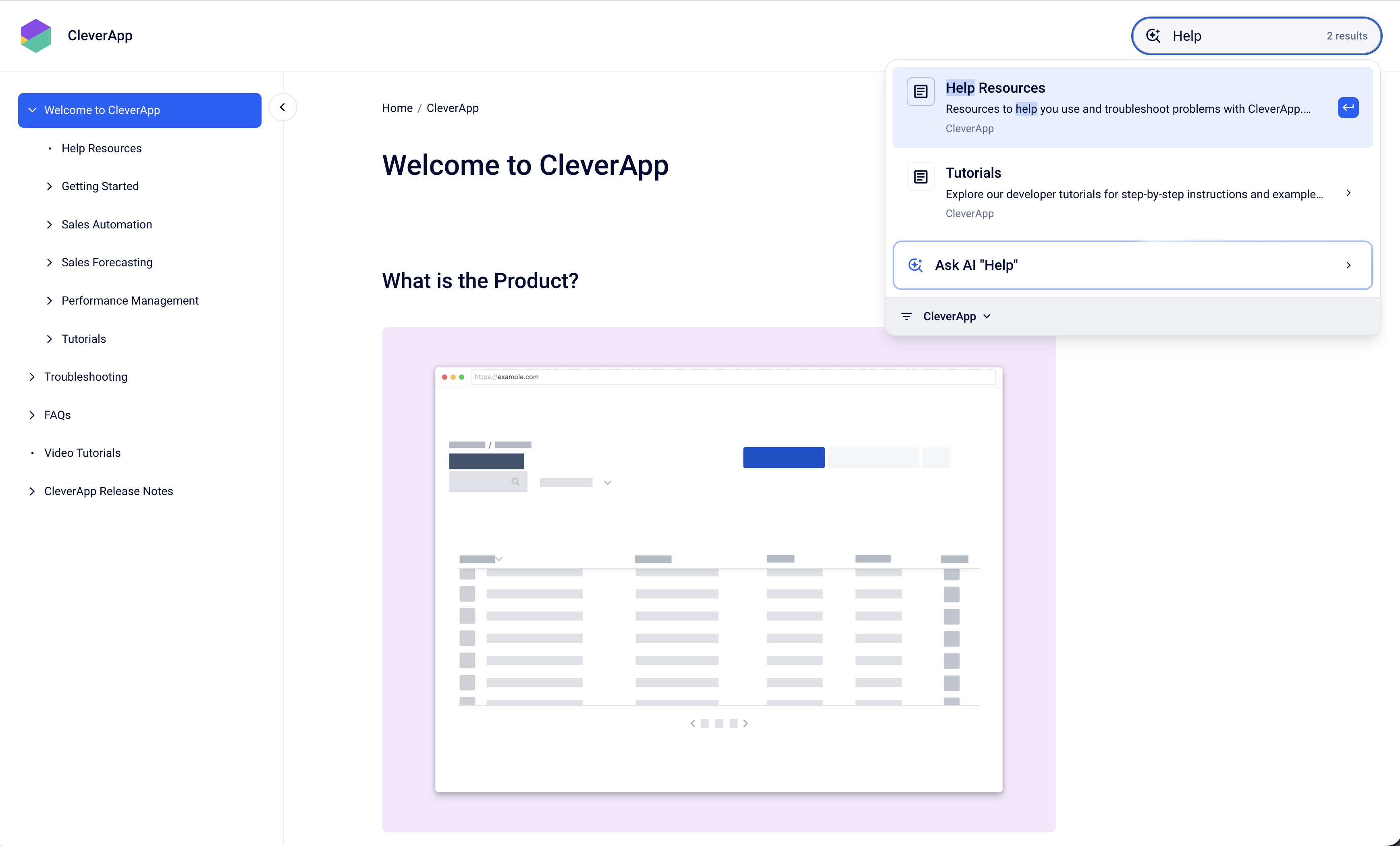Image resolution: width=1400 pixels, height=846 pixels.
Task: Open Help Resources in the sidebar
Action: click(x=101, y=148)
